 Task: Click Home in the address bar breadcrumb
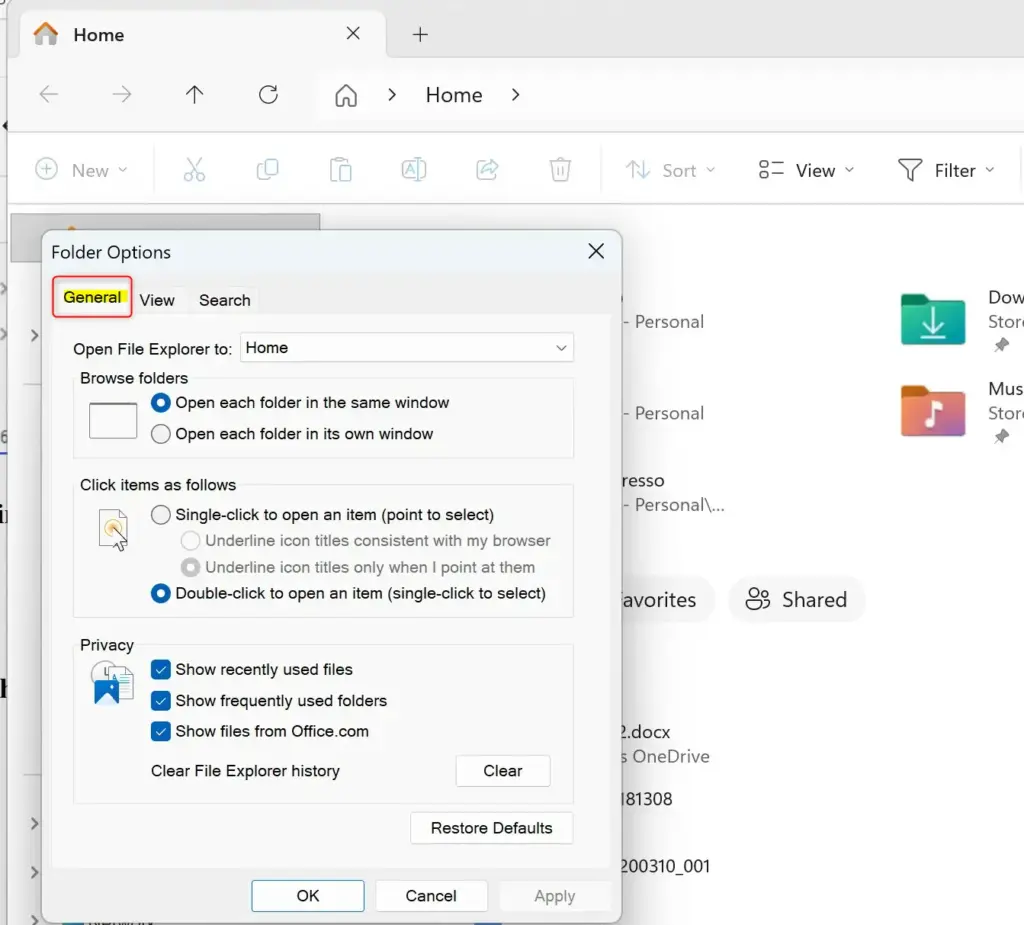(x=454, y=95)
